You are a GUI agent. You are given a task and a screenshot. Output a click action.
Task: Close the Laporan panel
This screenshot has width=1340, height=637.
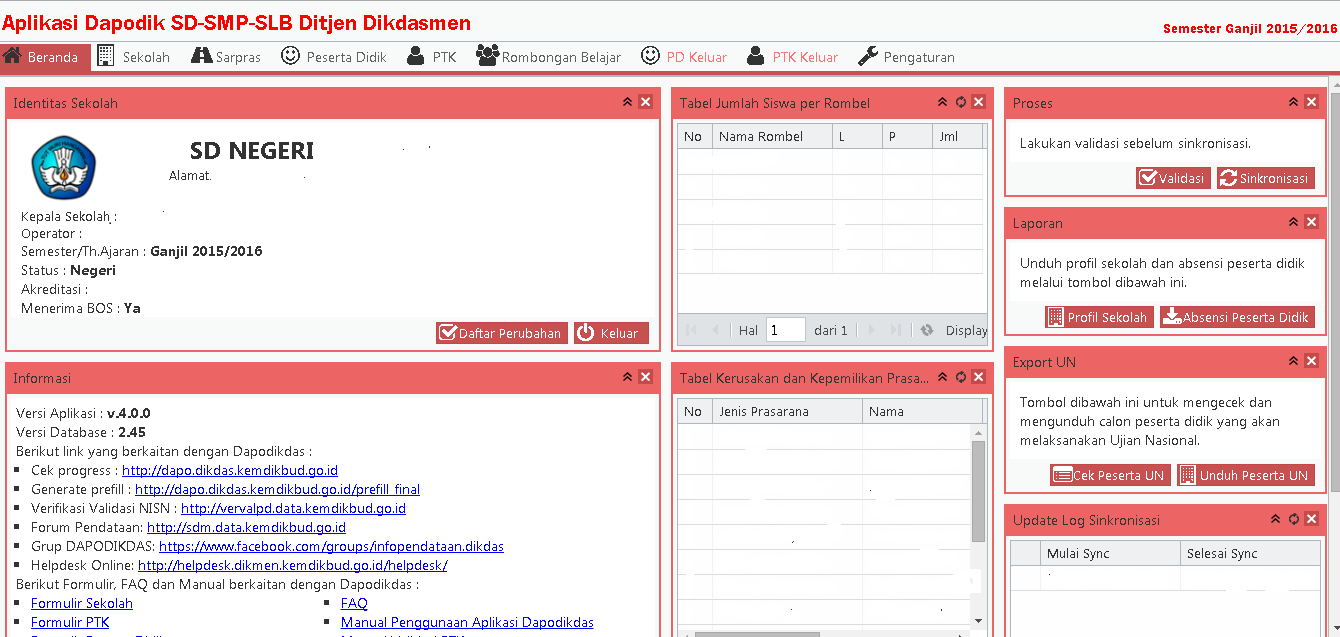[x=1311, y=222]
